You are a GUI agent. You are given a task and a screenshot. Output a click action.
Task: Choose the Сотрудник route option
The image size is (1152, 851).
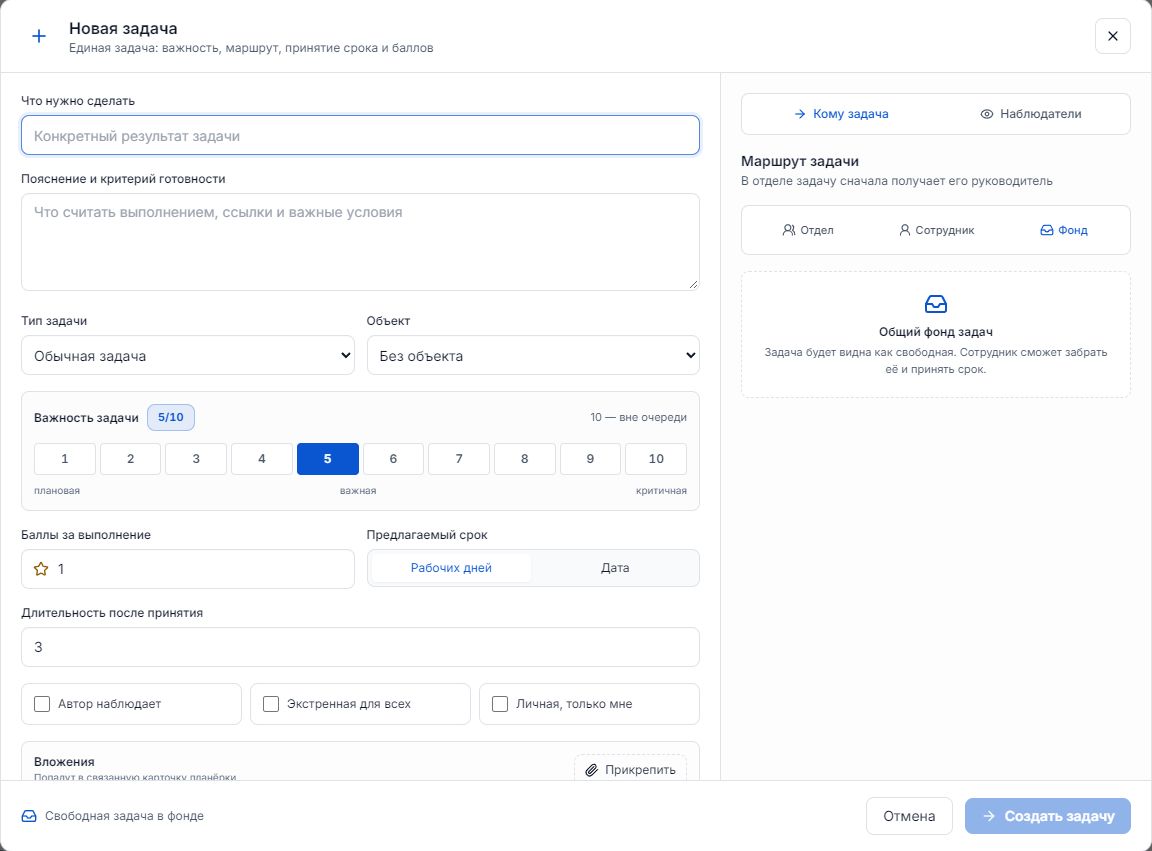tap(936, 230)
